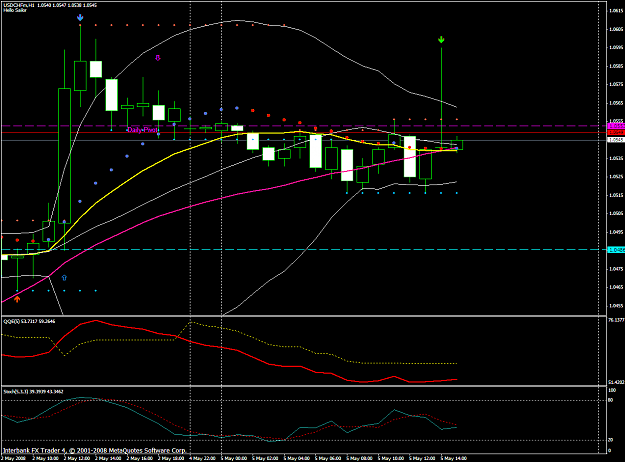Image resolution: width=625 pixels, height=462 pixels.
Task: Click the 1.0575 price axis value
Action: [x=617, y=84]
